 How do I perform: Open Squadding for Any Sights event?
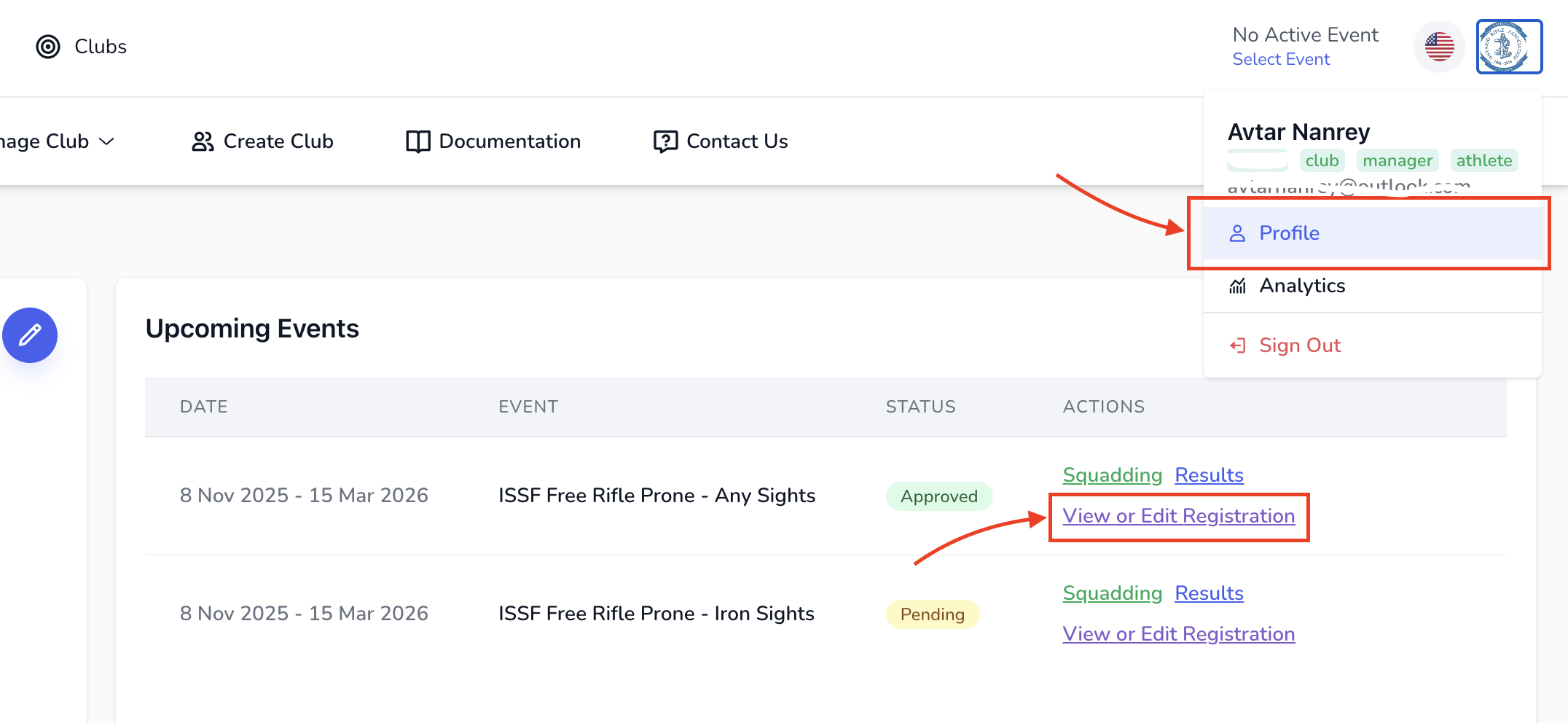(x=1112, y=475)
